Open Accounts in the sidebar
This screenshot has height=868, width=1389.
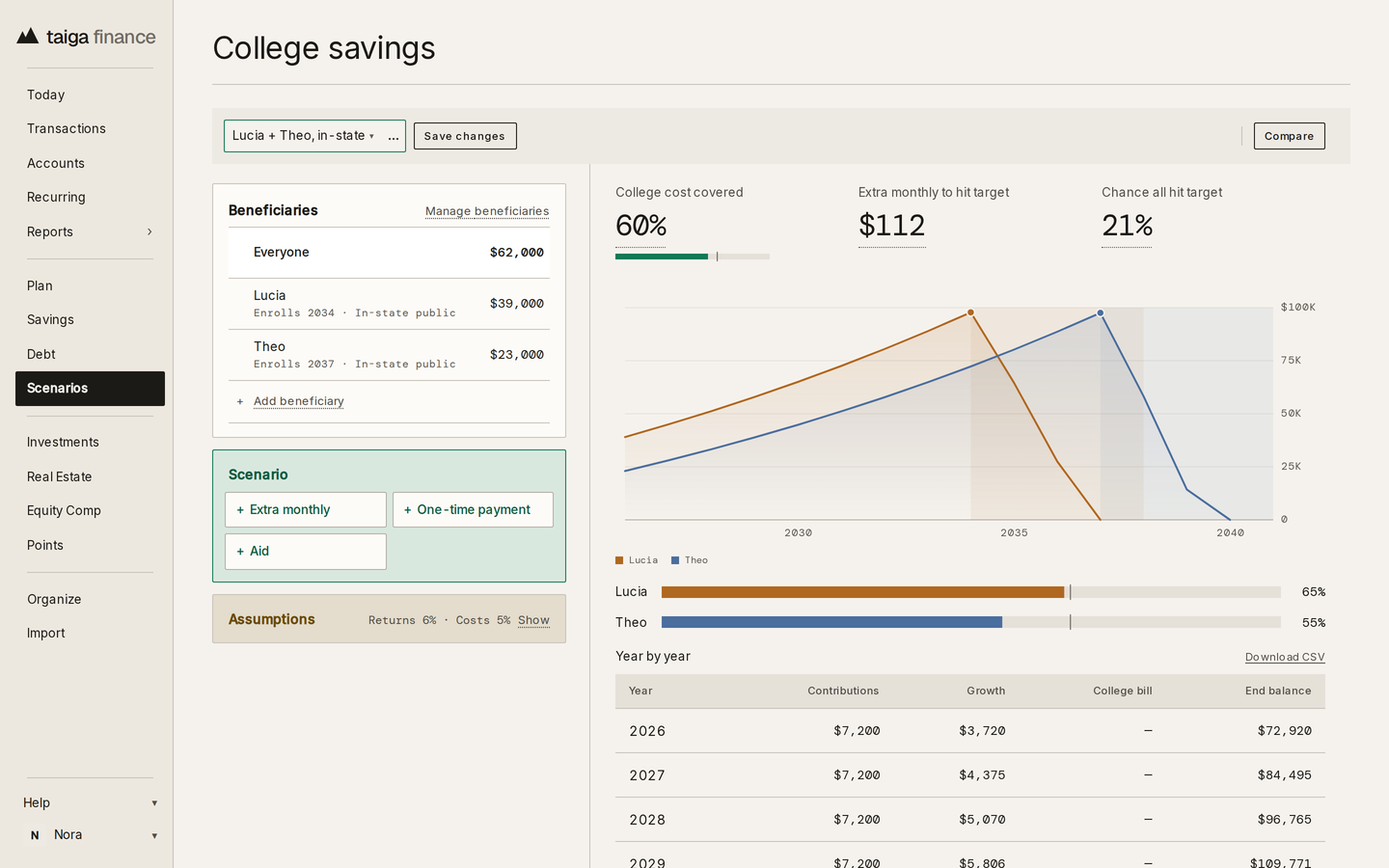(90, 163)
